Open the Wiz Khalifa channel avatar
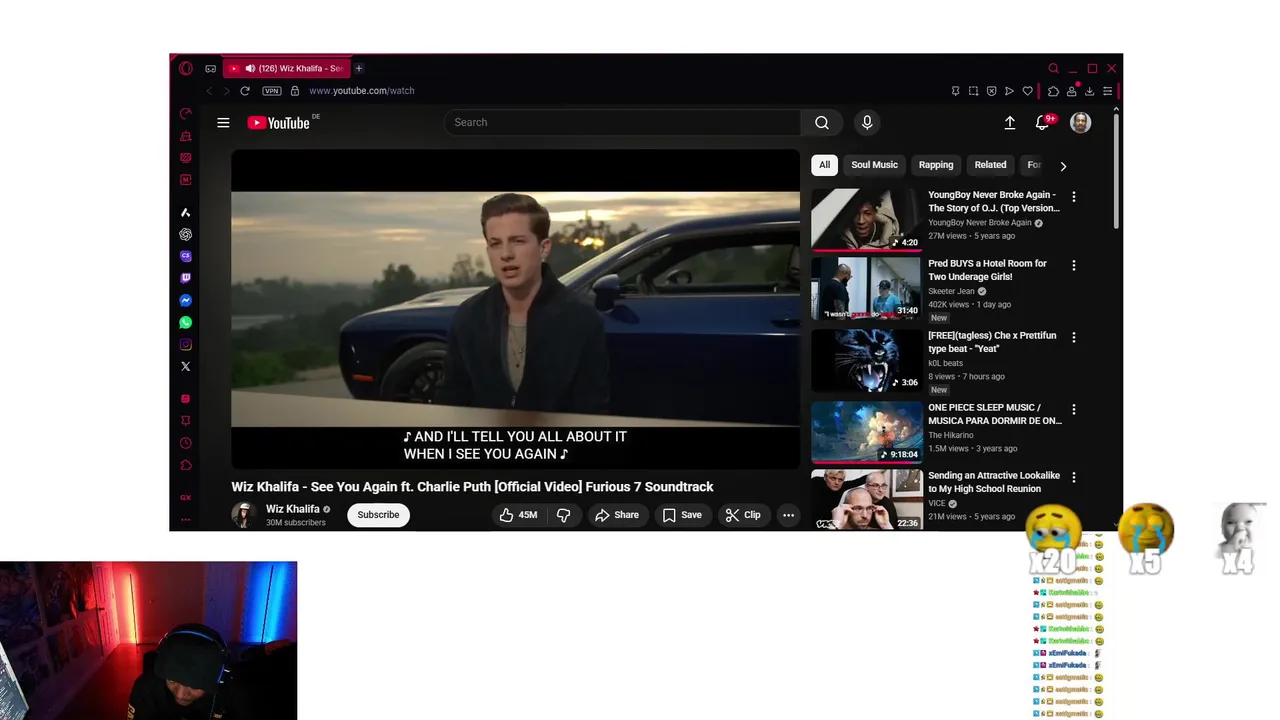Screen dimensions: 1280x720 (243, 515)
